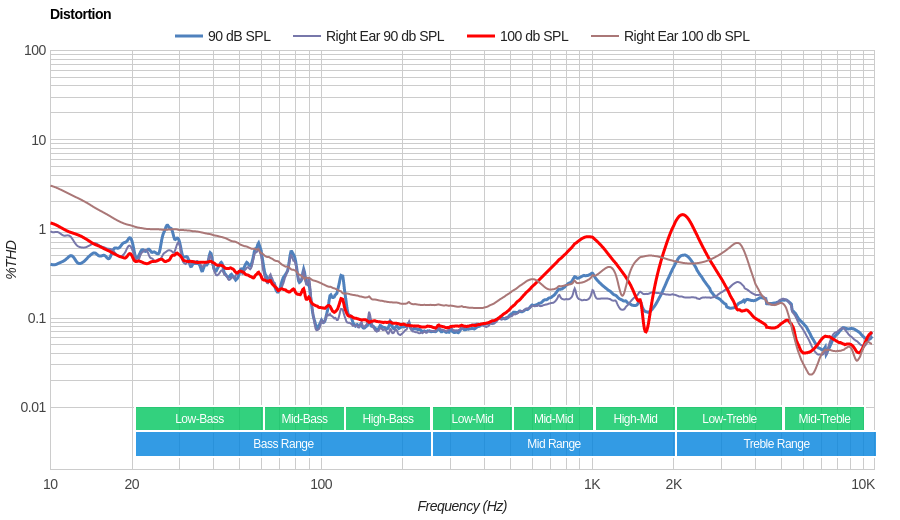Select the Mid-Mid frequency band

click(553, 419)
